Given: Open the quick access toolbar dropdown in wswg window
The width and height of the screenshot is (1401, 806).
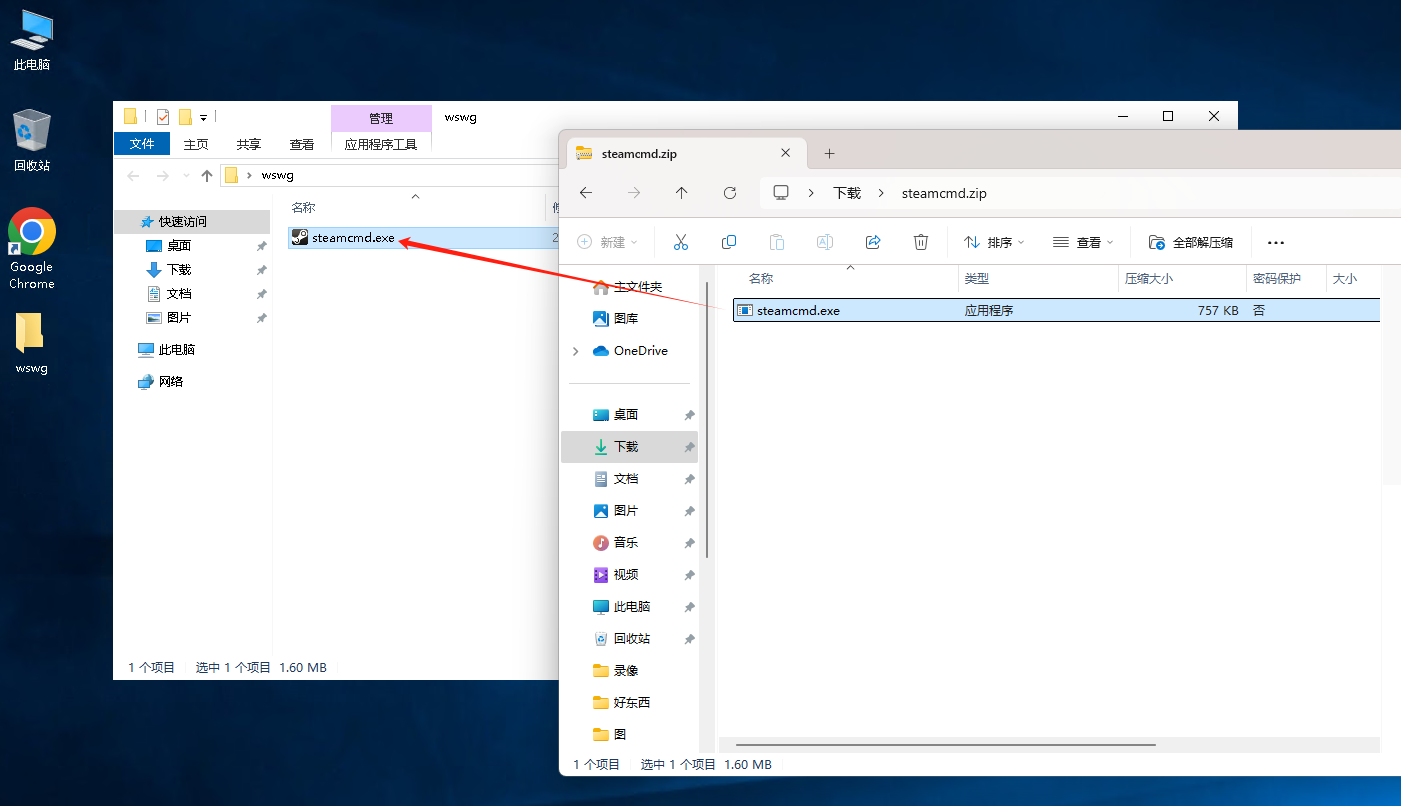Looking at the screenshot, I should coord(203,117).
